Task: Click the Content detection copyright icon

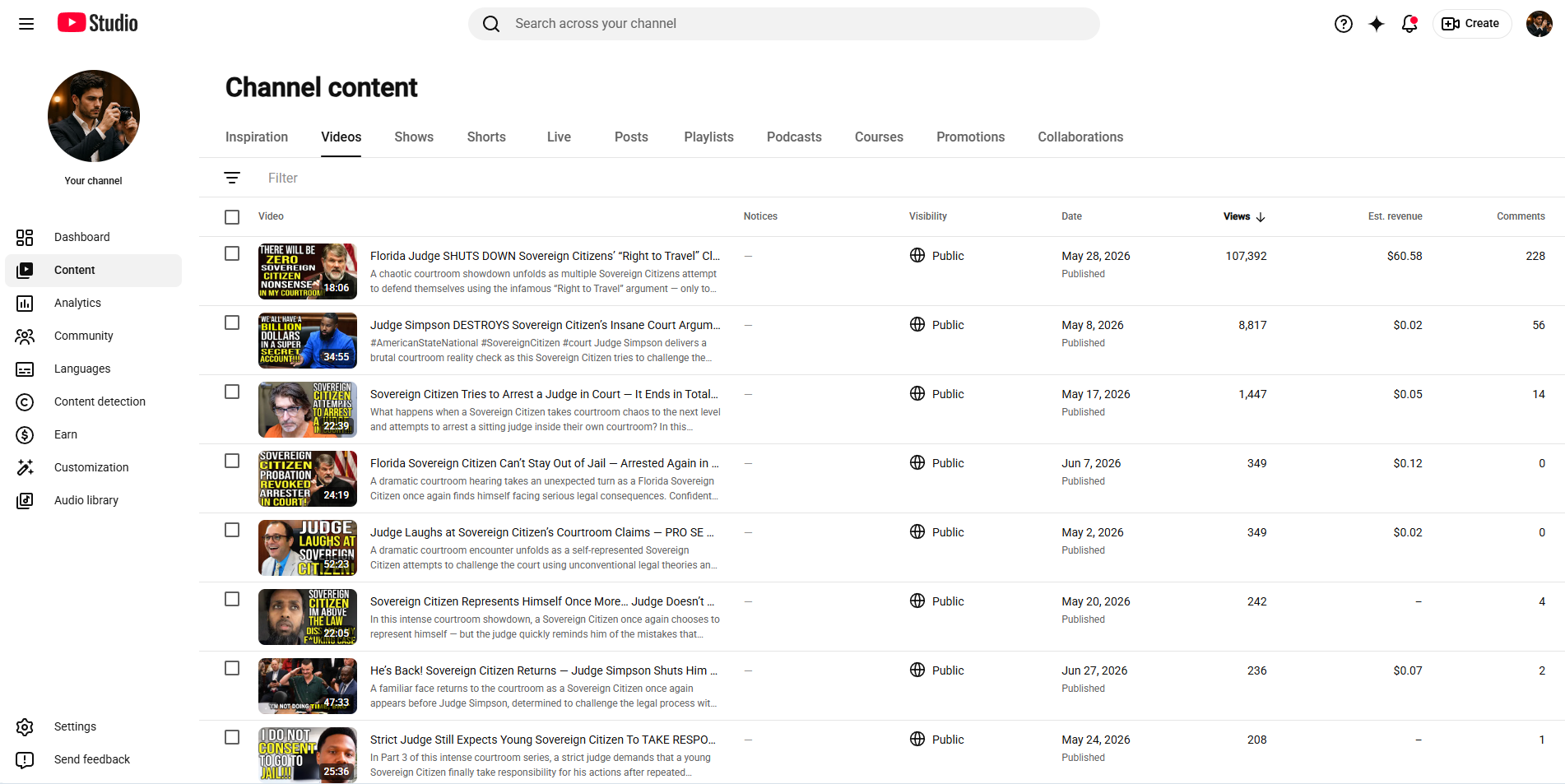Action: coord(25,402)
